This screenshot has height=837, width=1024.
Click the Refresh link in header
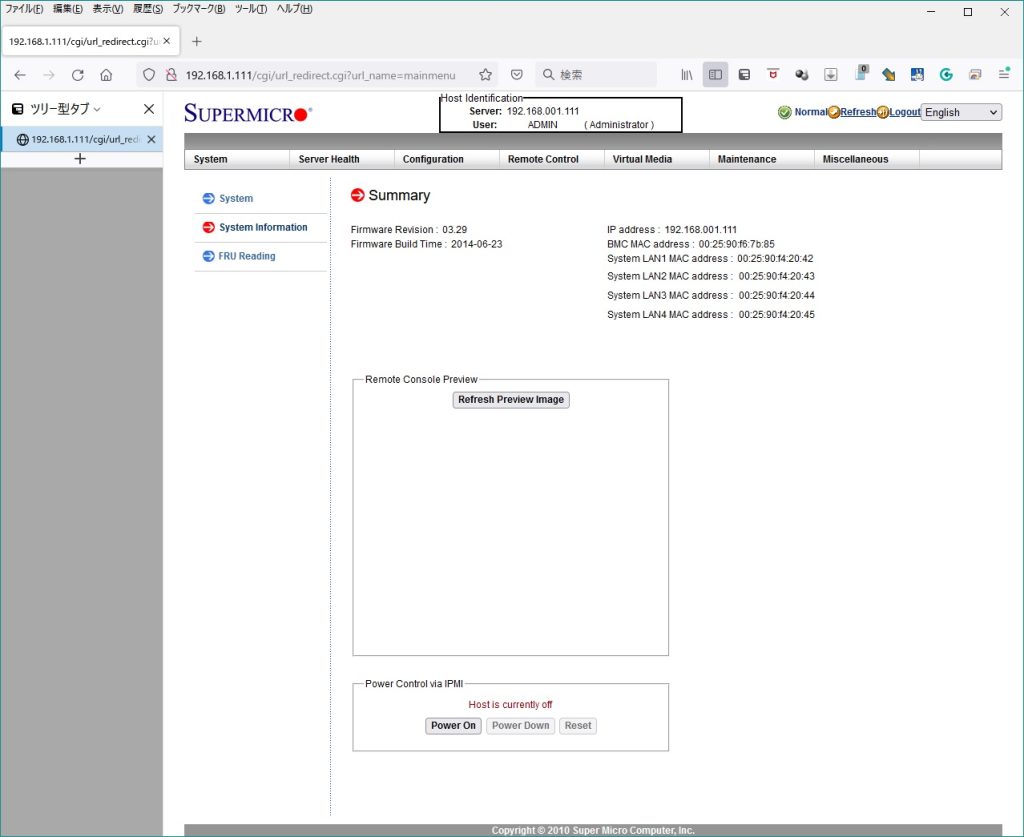857,112
